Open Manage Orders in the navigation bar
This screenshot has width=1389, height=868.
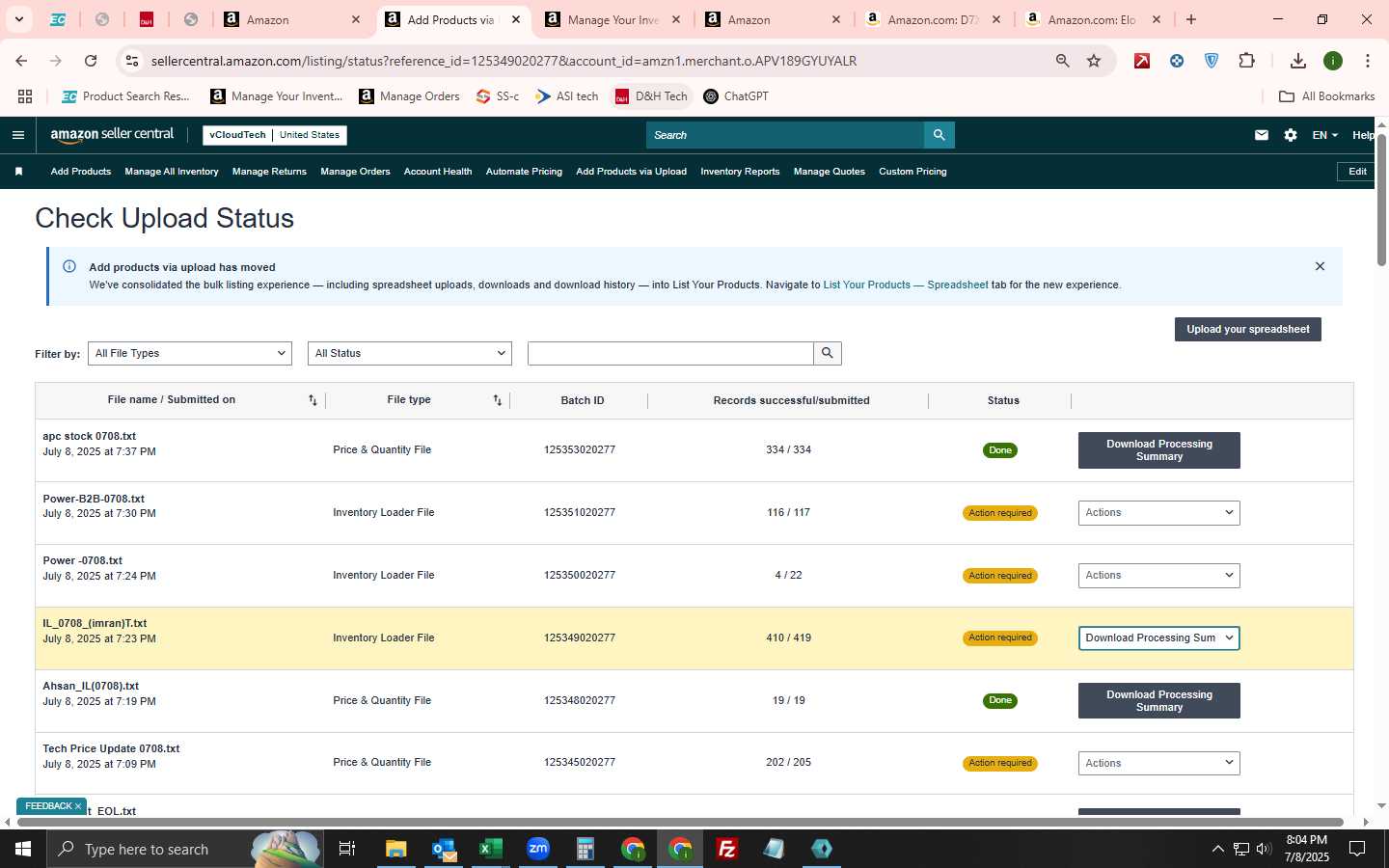355,172
